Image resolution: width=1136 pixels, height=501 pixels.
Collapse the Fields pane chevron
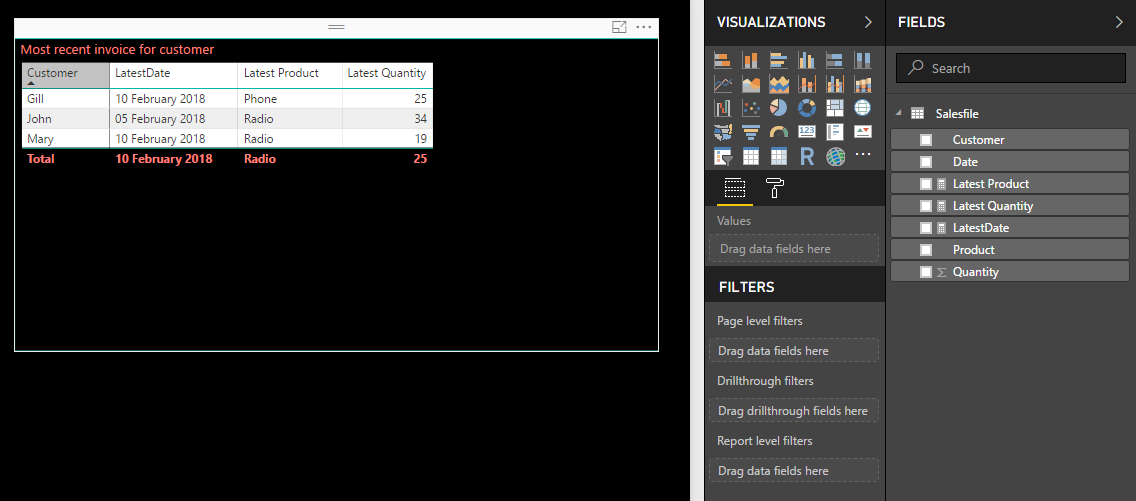pos(1119,22)
